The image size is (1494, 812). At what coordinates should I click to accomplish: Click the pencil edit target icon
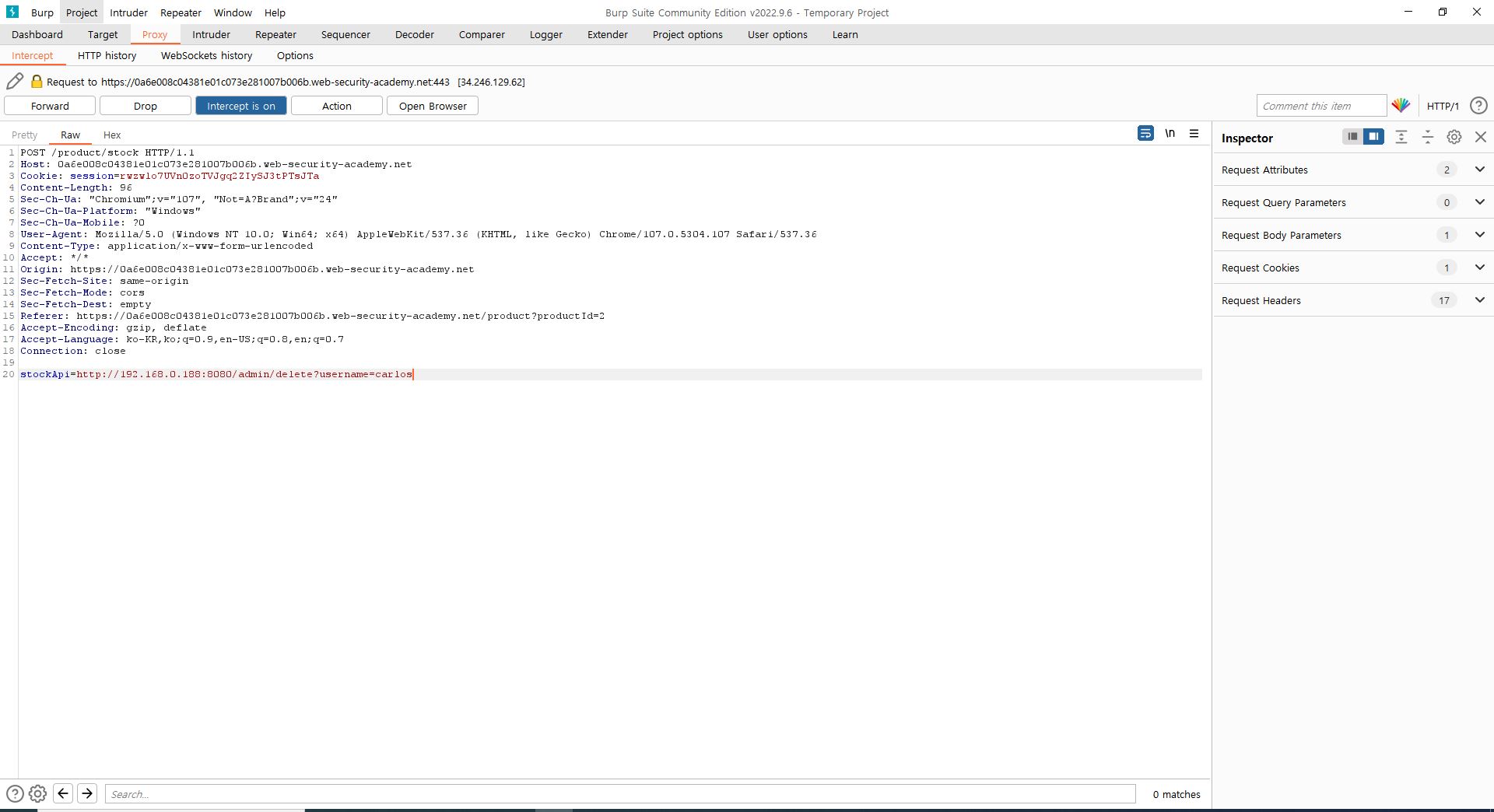click(15, 81)
